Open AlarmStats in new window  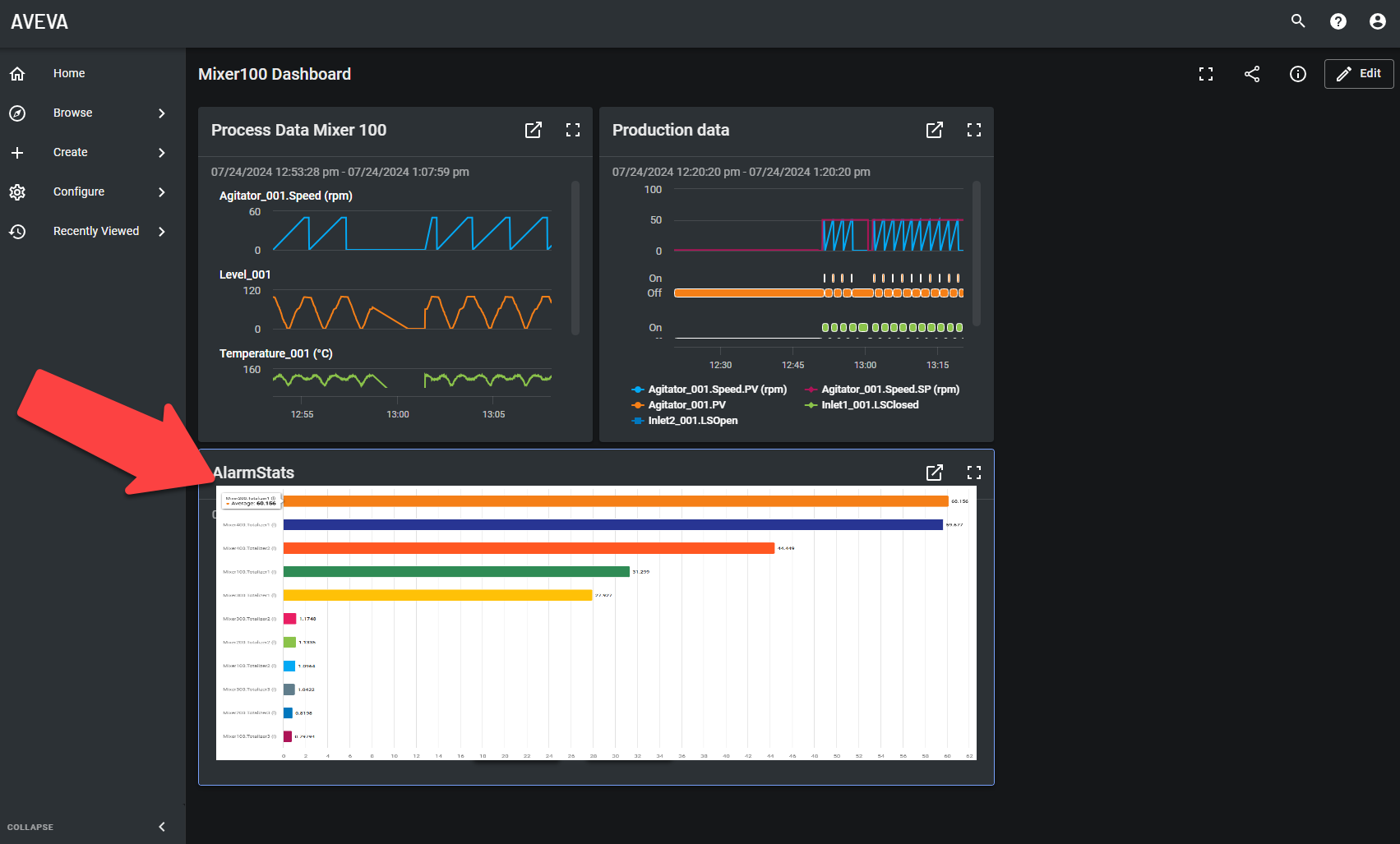(935, 473)
